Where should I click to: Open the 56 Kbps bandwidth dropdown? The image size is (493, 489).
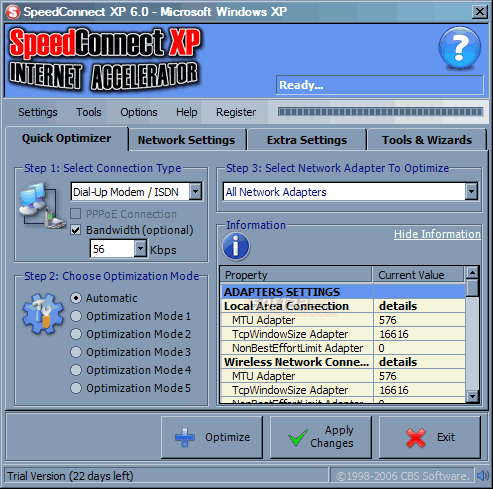pyautogui.click(x=140, y=249)
